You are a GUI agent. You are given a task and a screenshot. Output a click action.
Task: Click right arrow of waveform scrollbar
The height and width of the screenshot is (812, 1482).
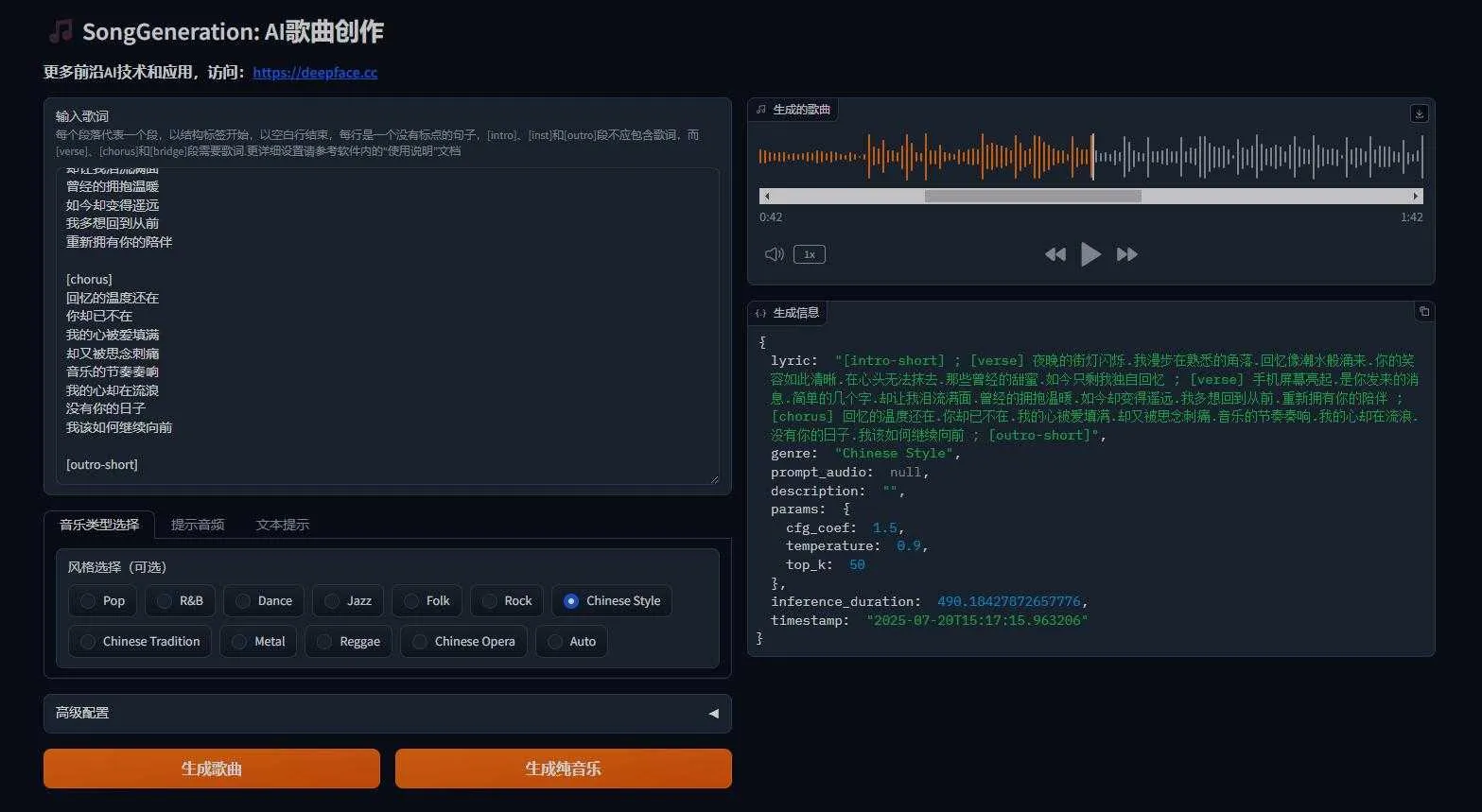1415,197
